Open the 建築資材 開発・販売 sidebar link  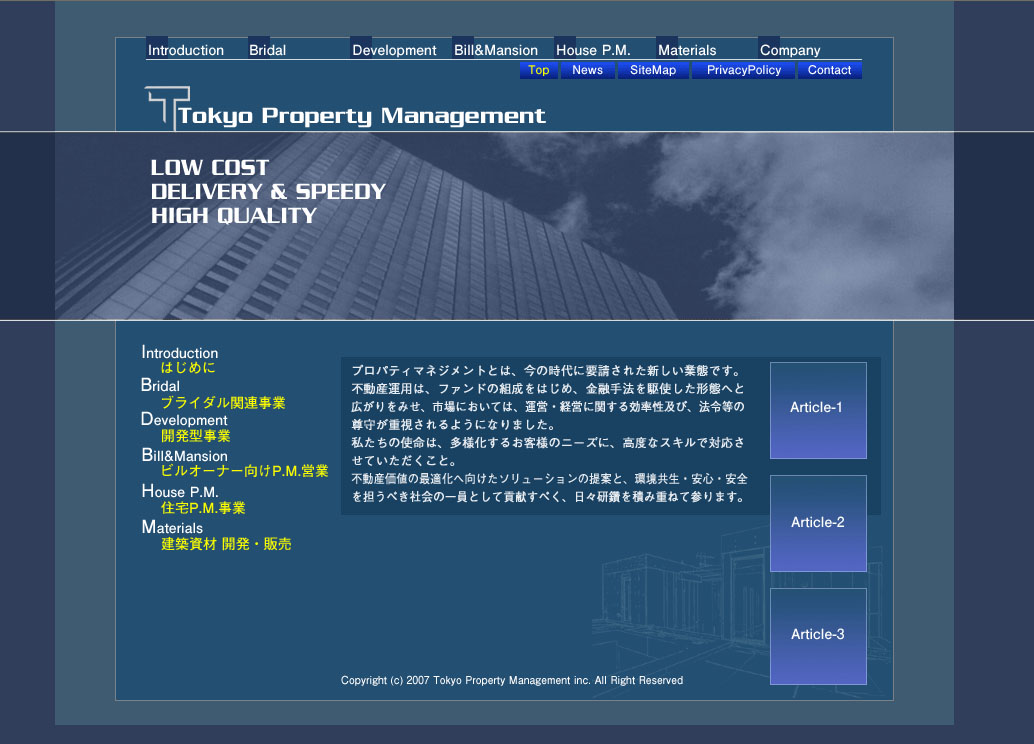point(226,544)
